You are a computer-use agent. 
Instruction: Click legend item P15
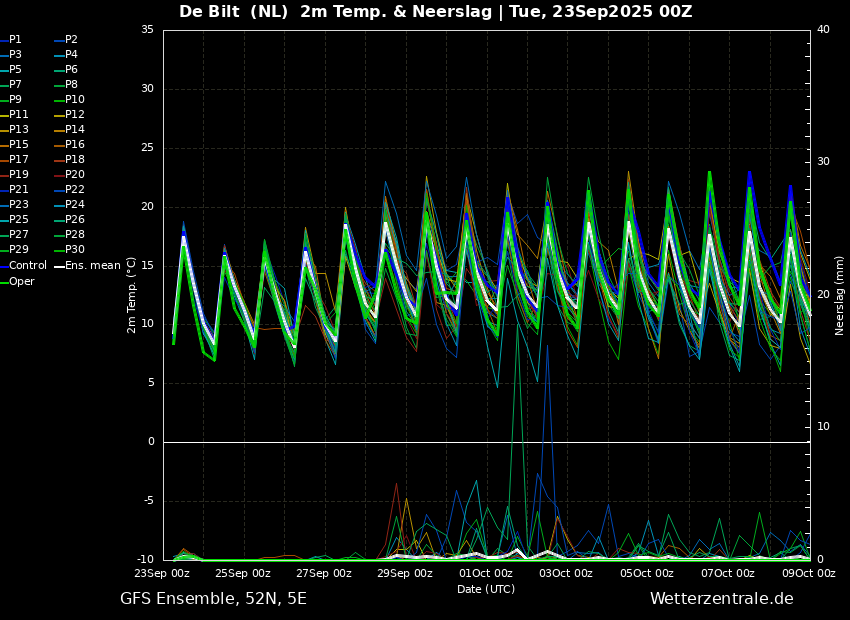pyautogui.click(x=18, y=145)
